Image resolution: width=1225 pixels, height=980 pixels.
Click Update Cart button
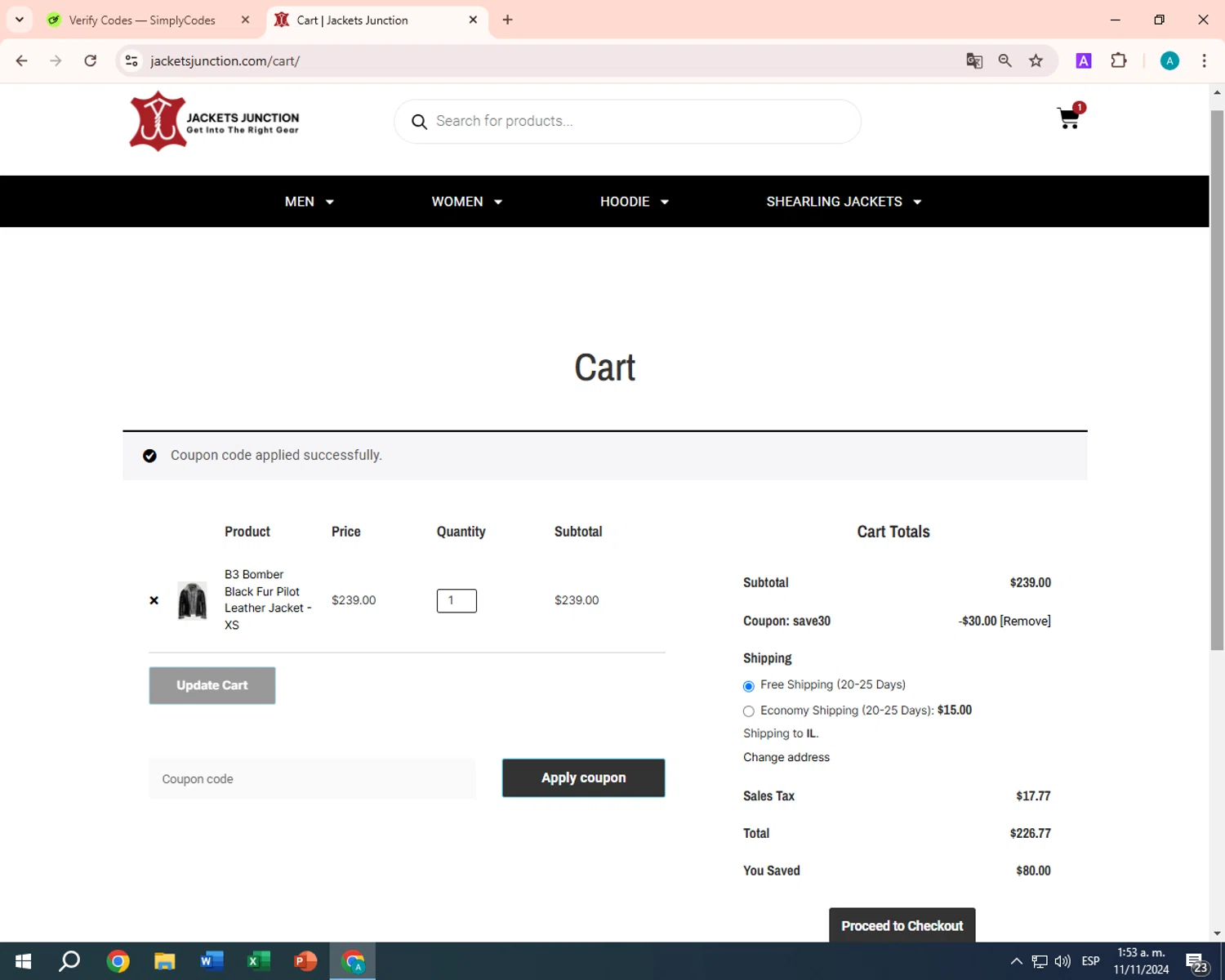[x=212, y=686]
